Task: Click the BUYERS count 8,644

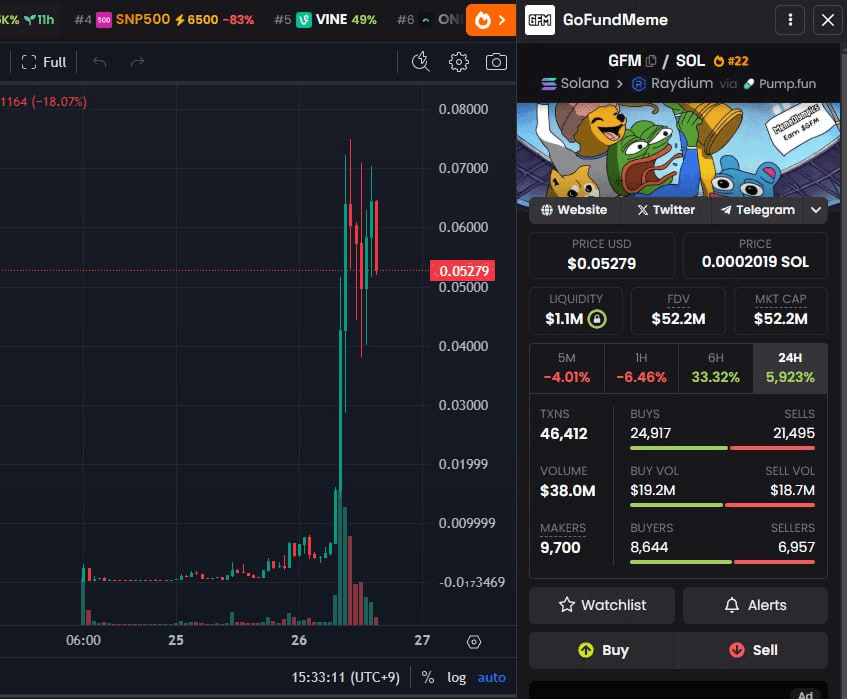Action: coord(649,547)
